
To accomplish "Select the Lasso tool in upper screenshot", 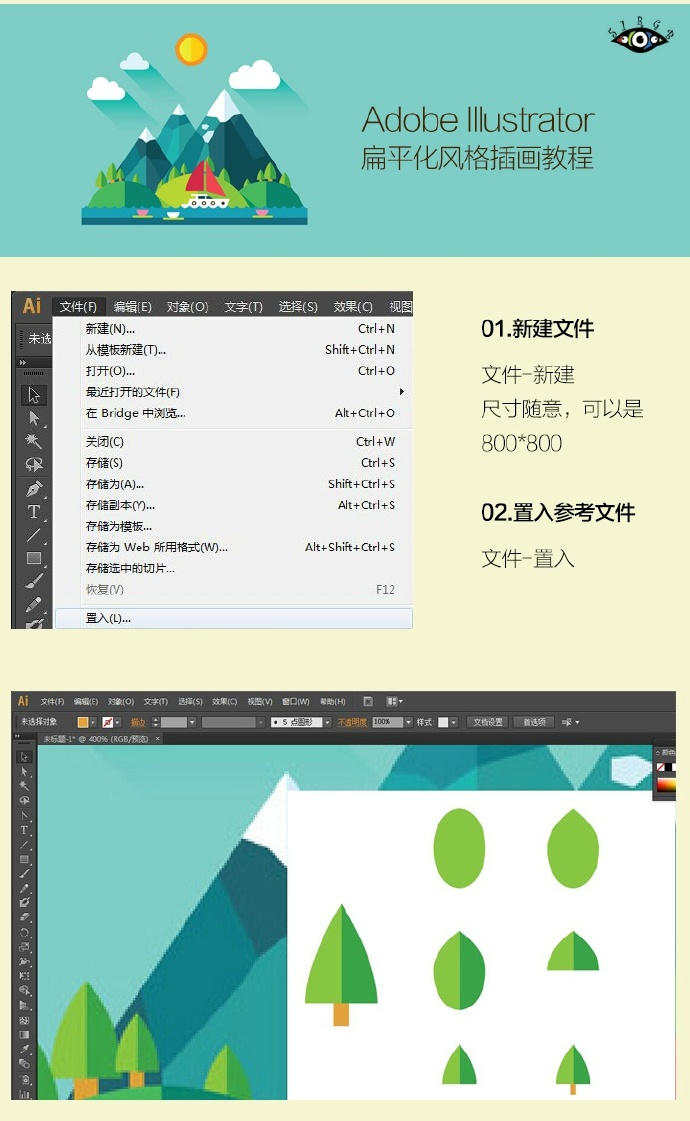I will pos(34,465).
